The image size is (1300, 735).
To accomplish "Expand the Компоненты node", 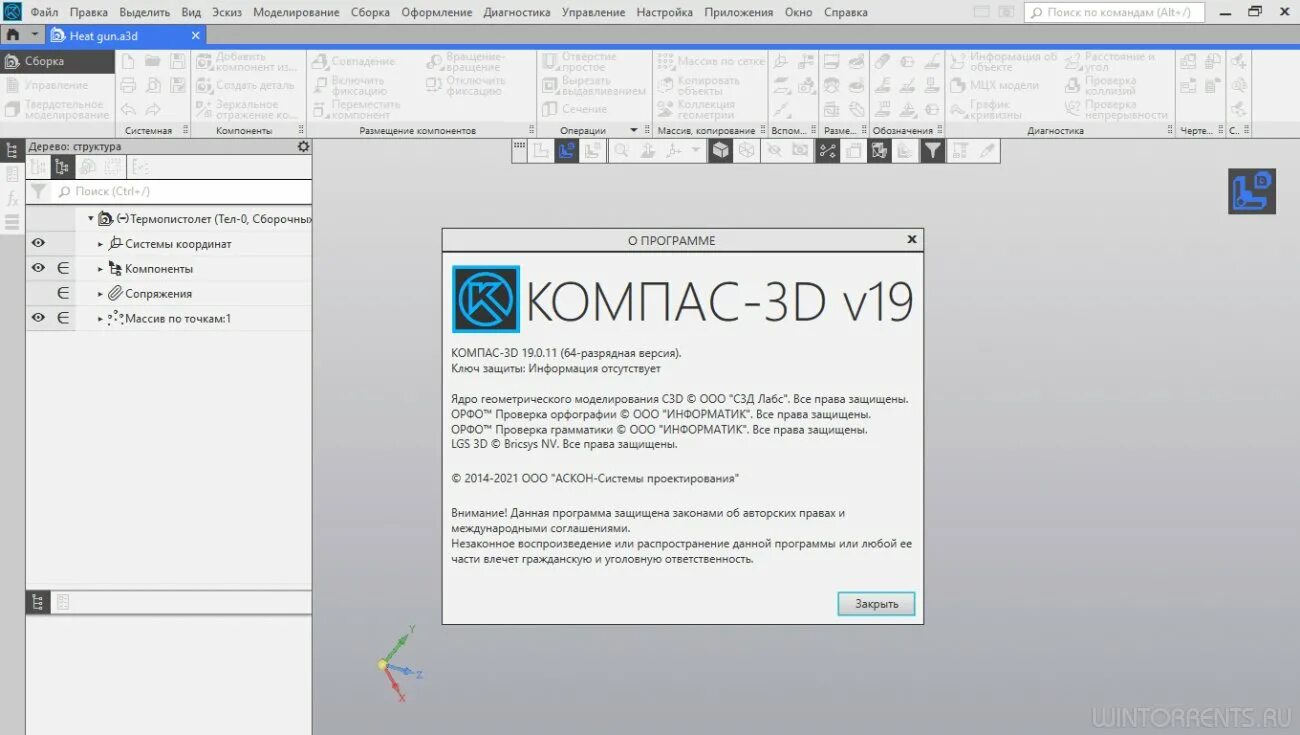I will pos(100,269).
